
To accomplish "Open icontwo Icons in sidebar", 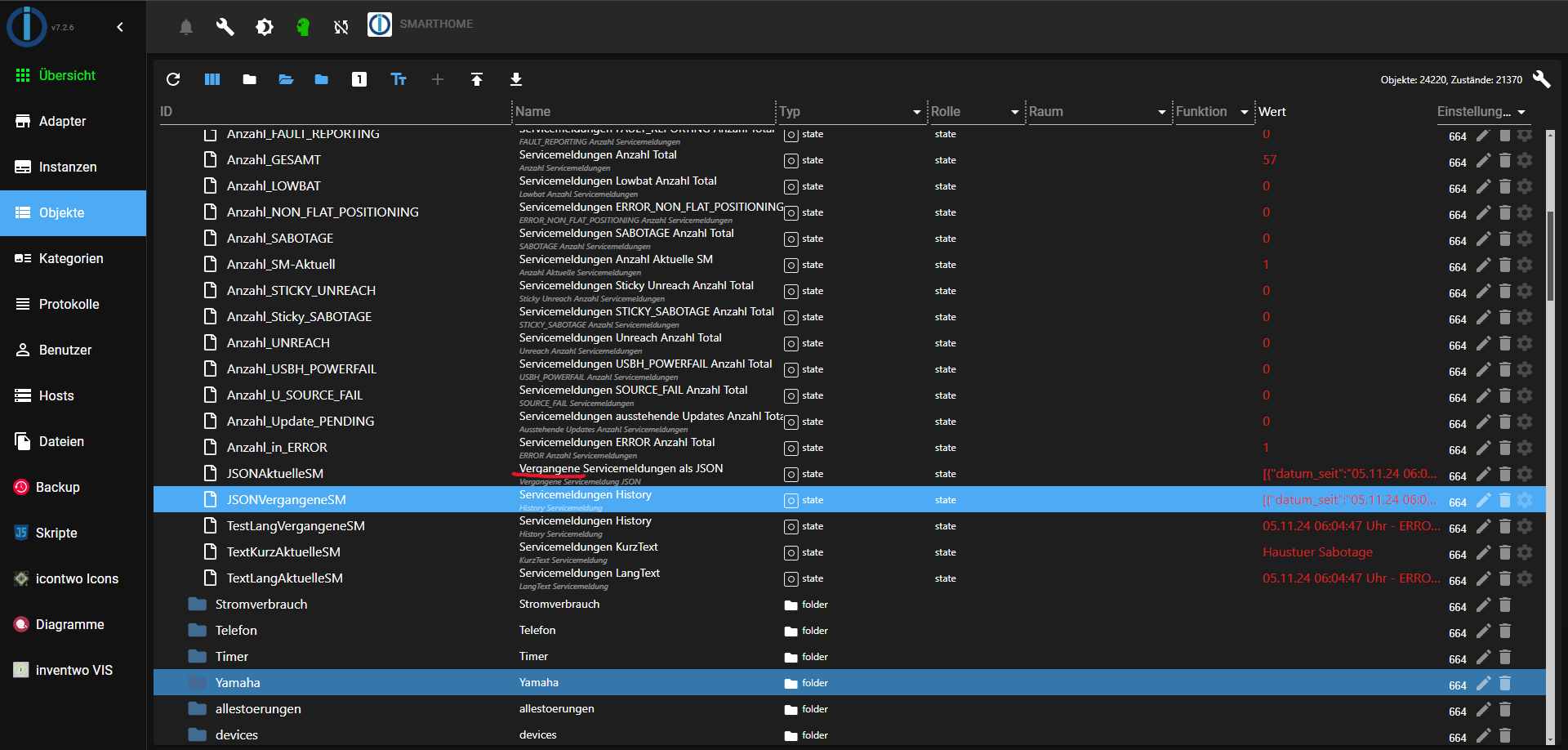I will [73, 578].
